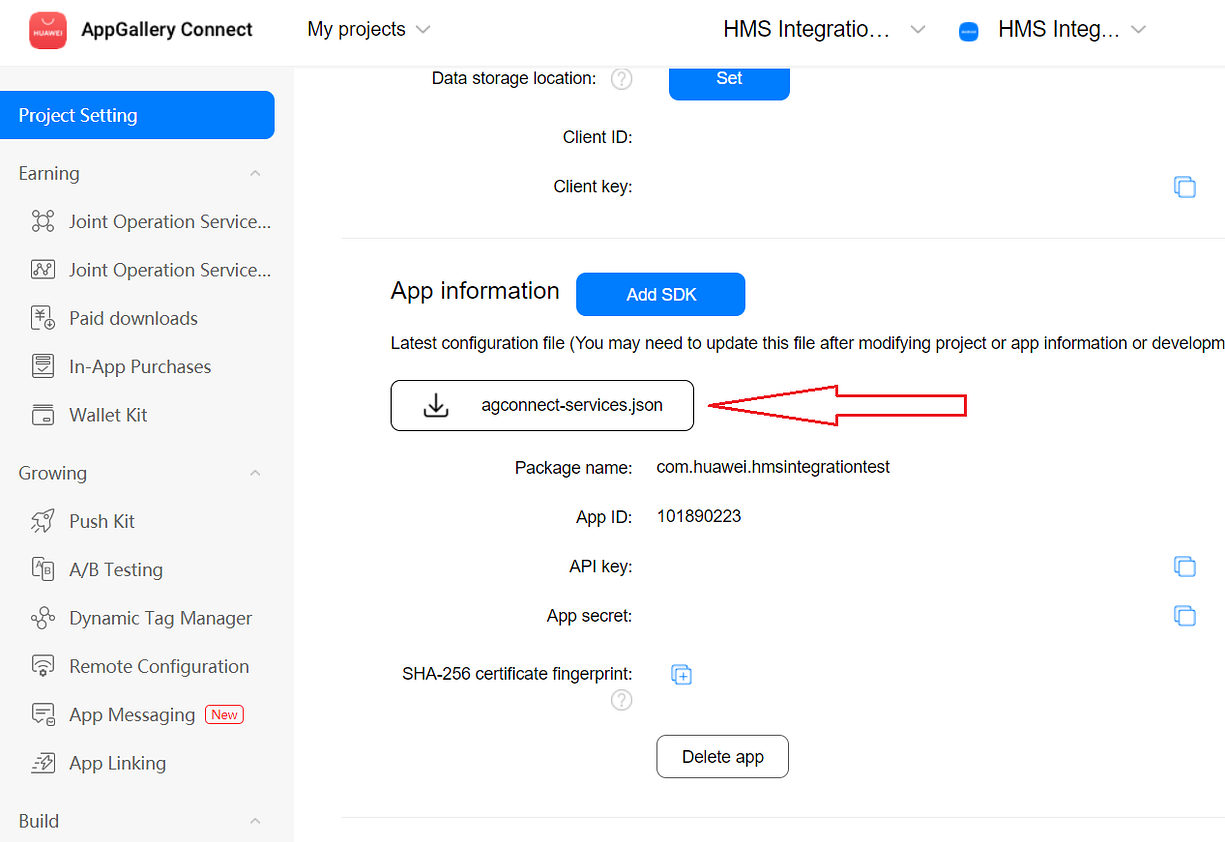1225x842 pixels.
Task: Select Project Setting in sidebar
Action: 137,115
